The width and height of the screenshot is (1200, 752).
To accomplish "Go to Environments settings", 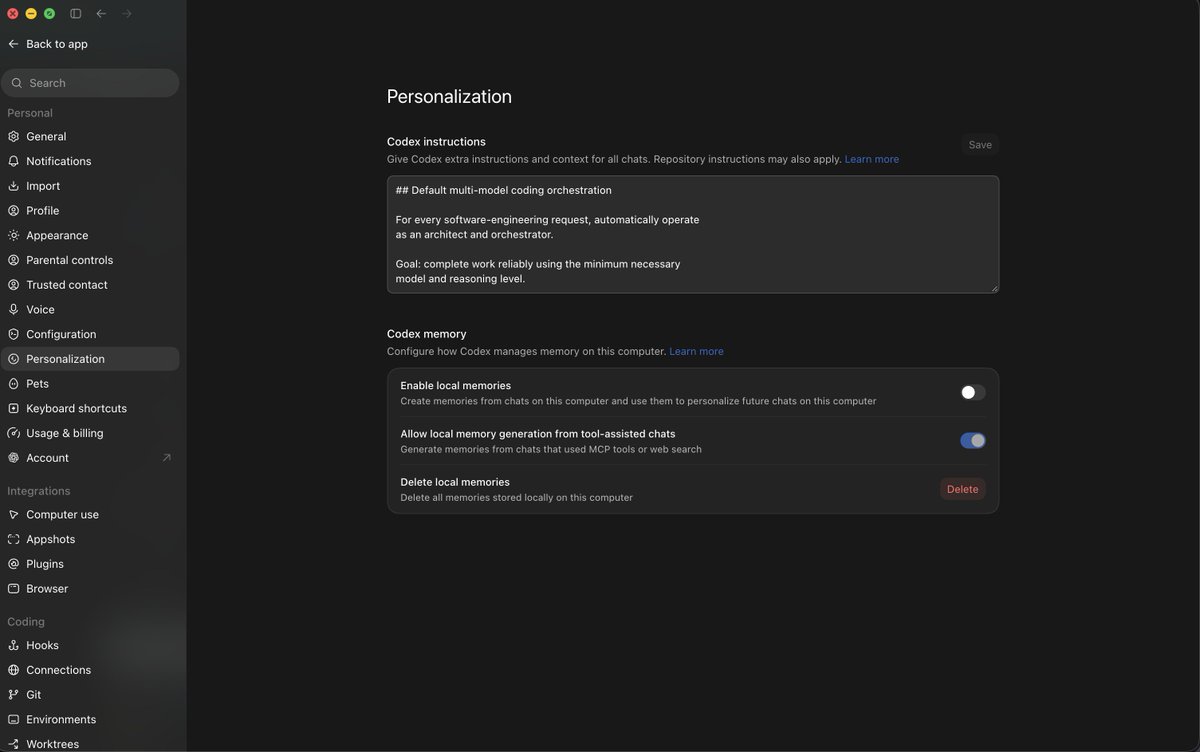I will pos(90,720).
